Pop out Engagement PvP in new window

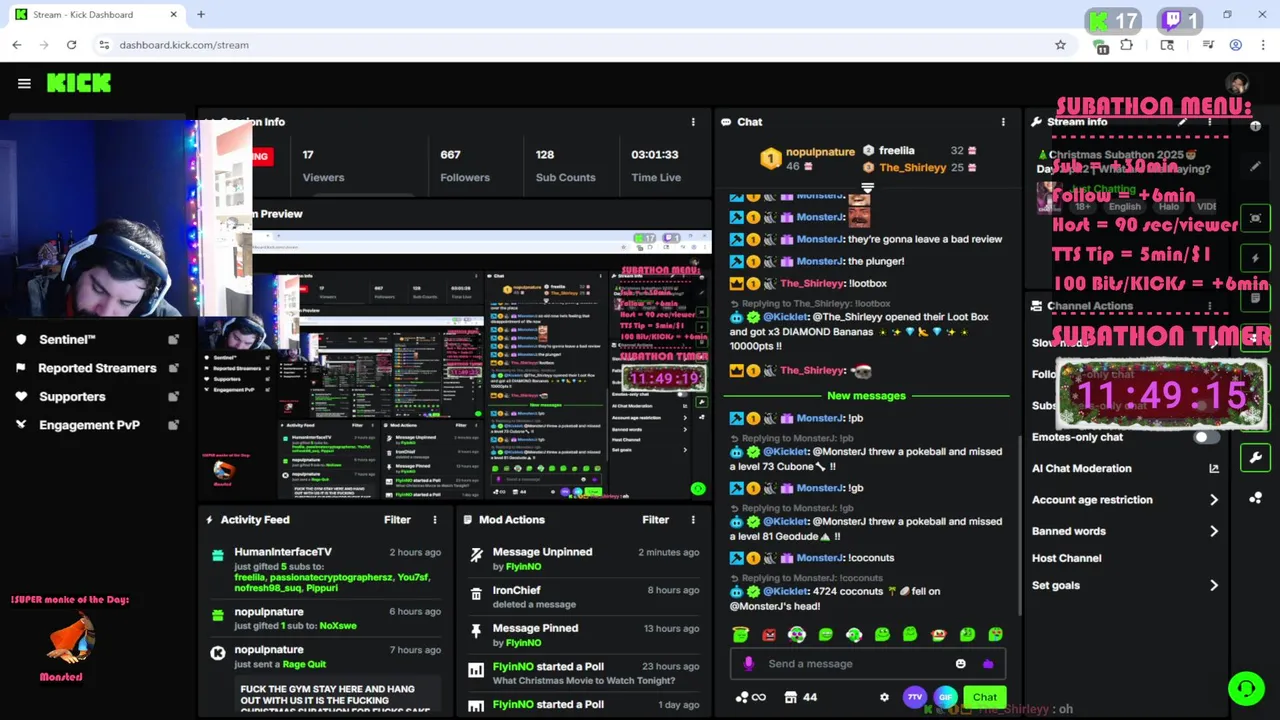pos(173,425)
